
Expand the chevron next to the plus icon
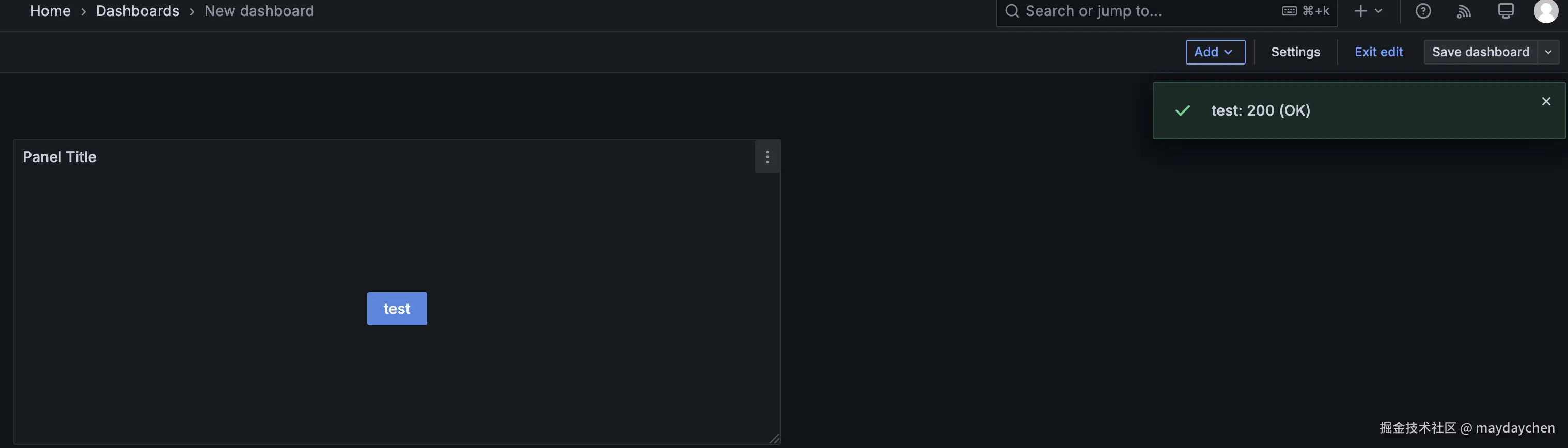click(x=1377, y=10)
